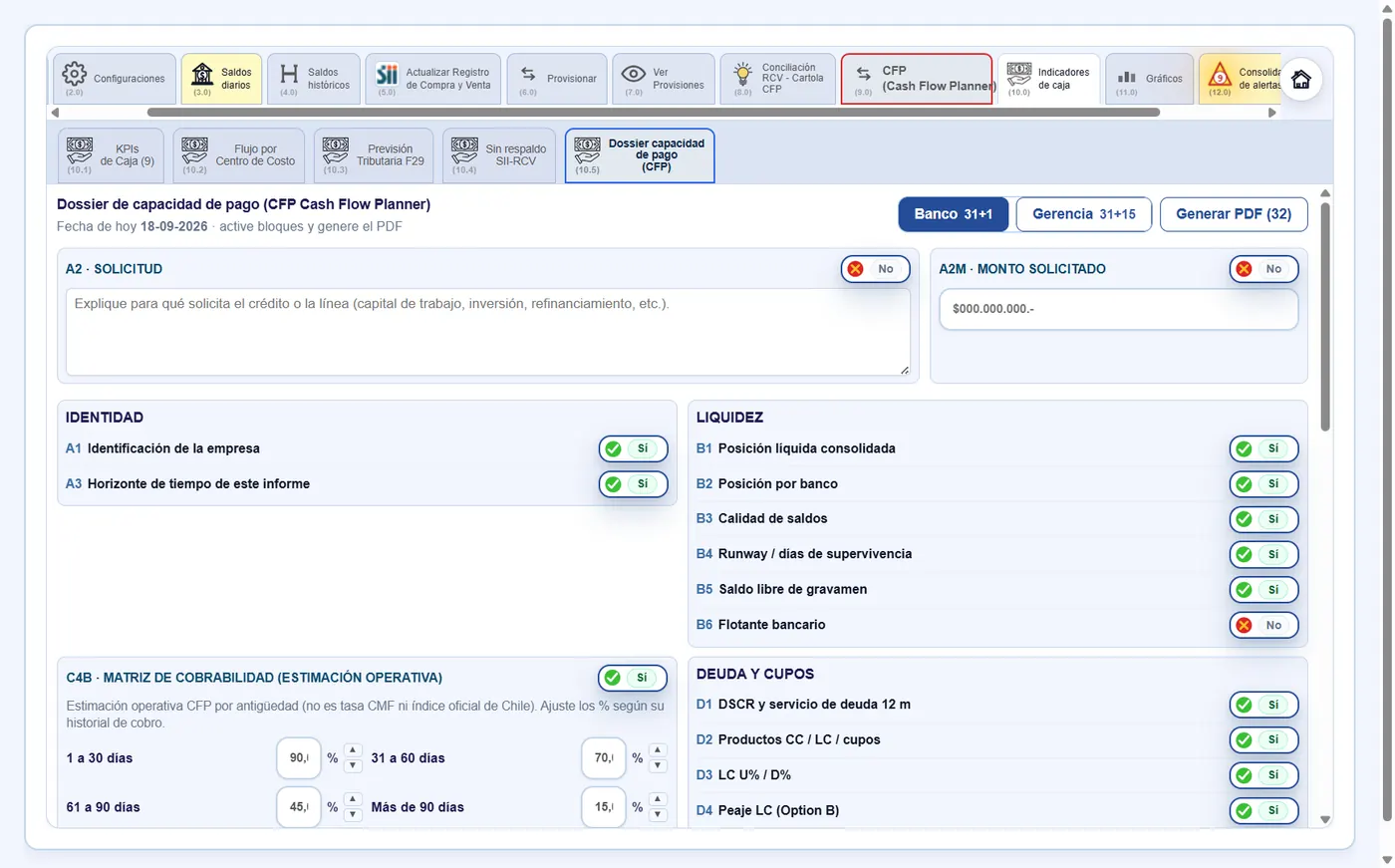Open Ver Provisiones eye icon
The width and height of the screenshot is (1395, 868).
[x=633, y=74]
